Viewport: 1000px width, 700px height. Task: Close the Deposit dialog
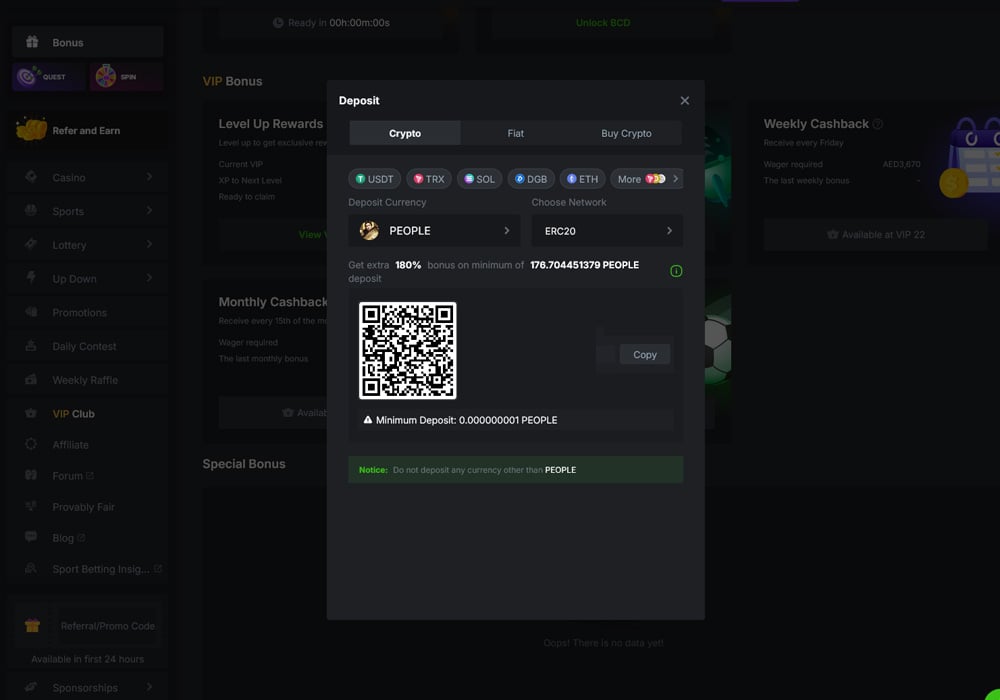tap(684, 101)
